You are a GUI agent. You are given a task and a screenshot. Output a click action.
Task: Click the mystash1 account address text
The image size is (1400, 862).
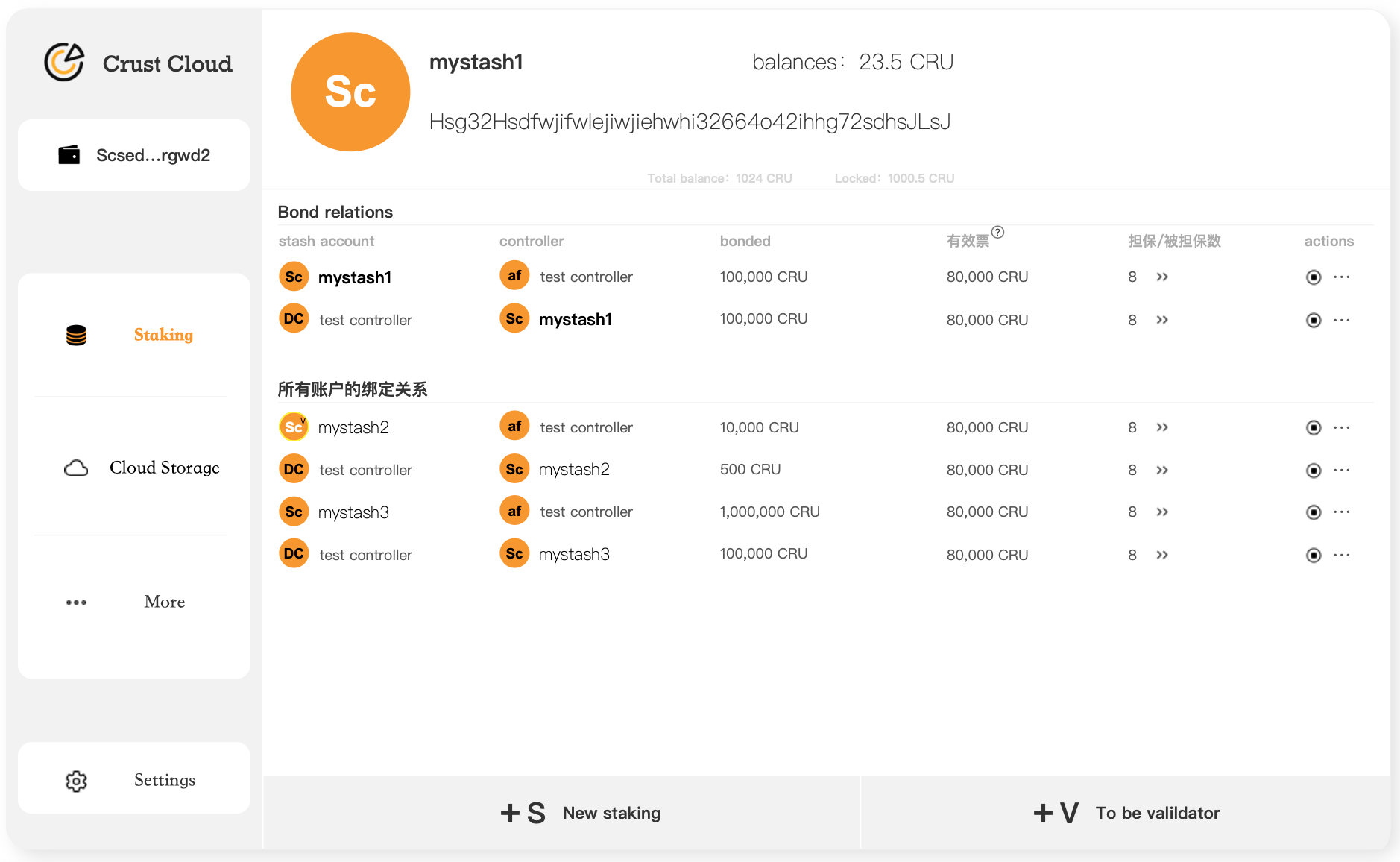pyautogui.click(x=690, y=122)
